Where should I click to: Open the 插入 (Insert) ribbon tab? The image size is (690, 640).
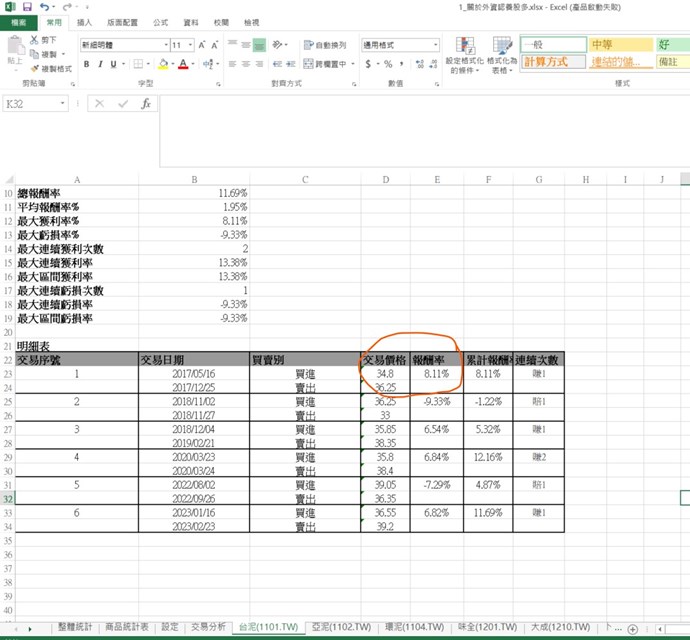click(x=85, y=21)
